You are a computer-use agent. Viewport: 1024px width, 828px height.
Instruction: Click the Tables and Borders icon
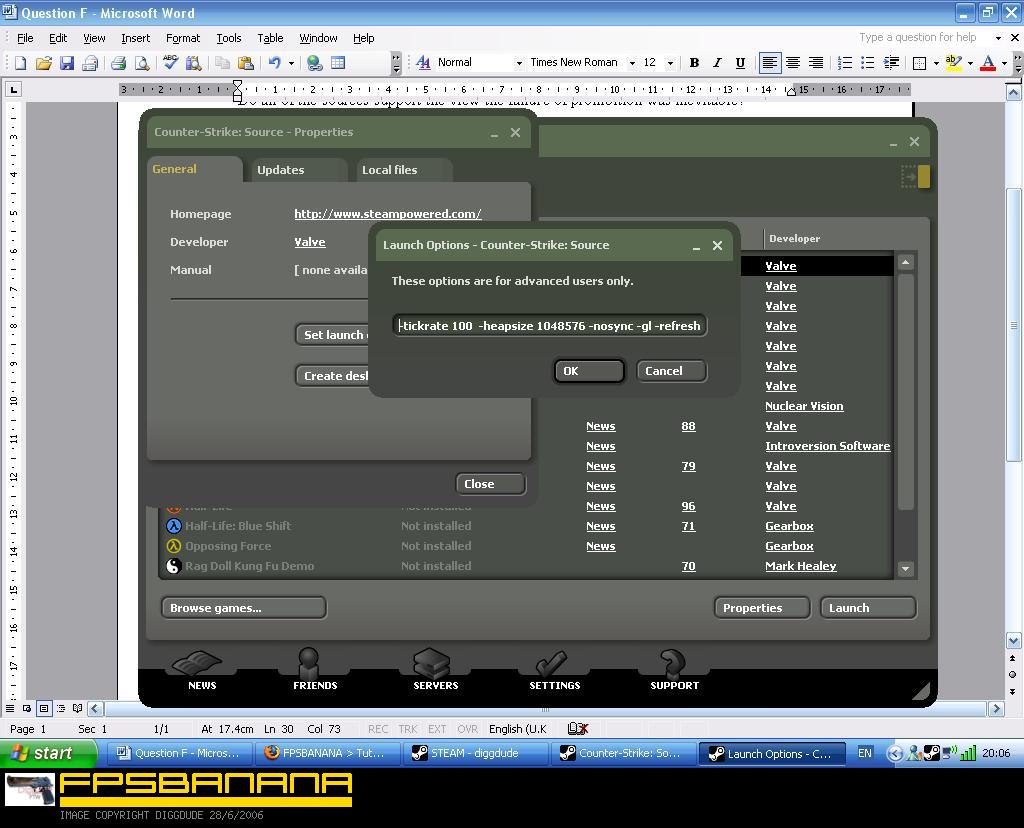[x=338, y=63]
